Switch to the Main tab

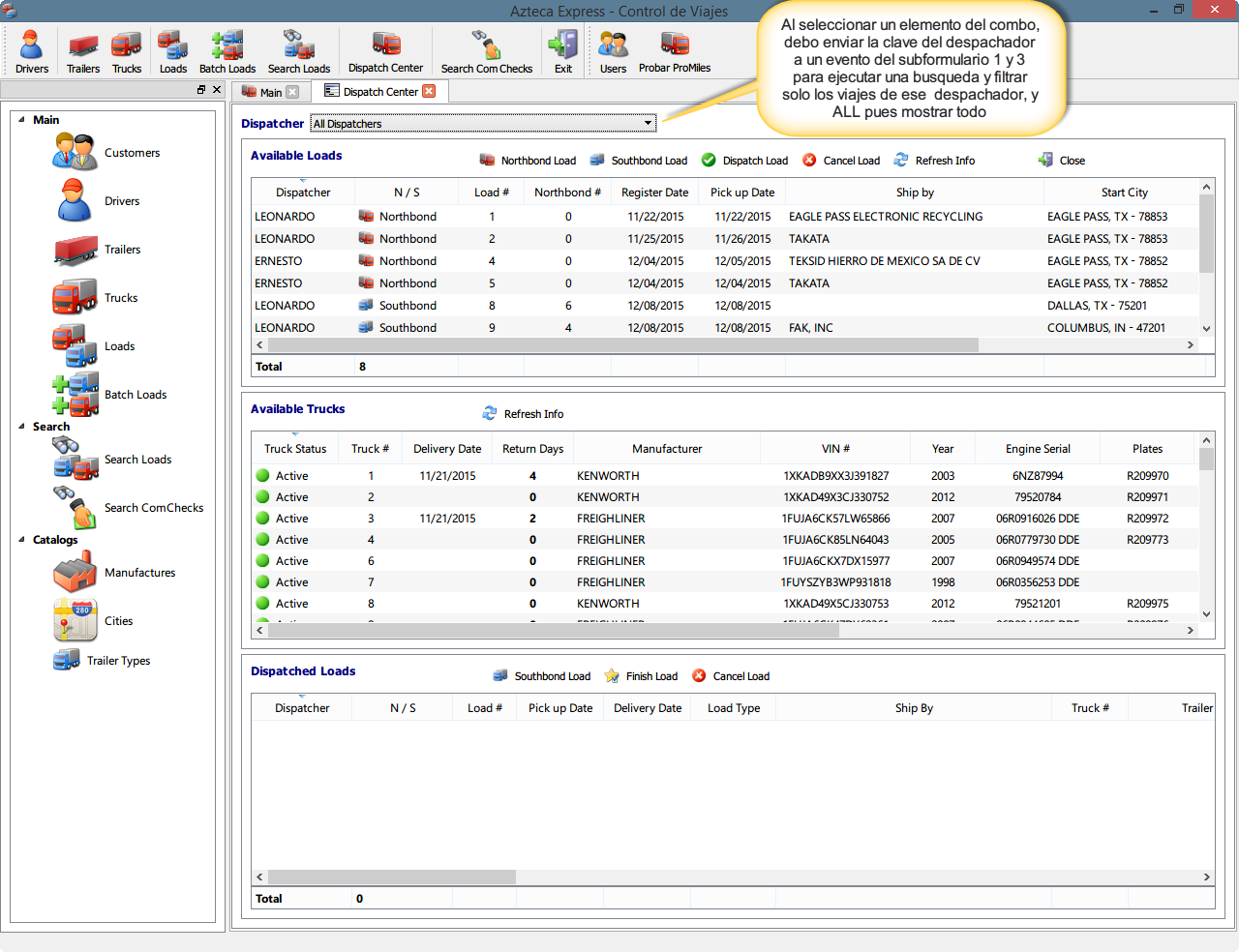270,93
